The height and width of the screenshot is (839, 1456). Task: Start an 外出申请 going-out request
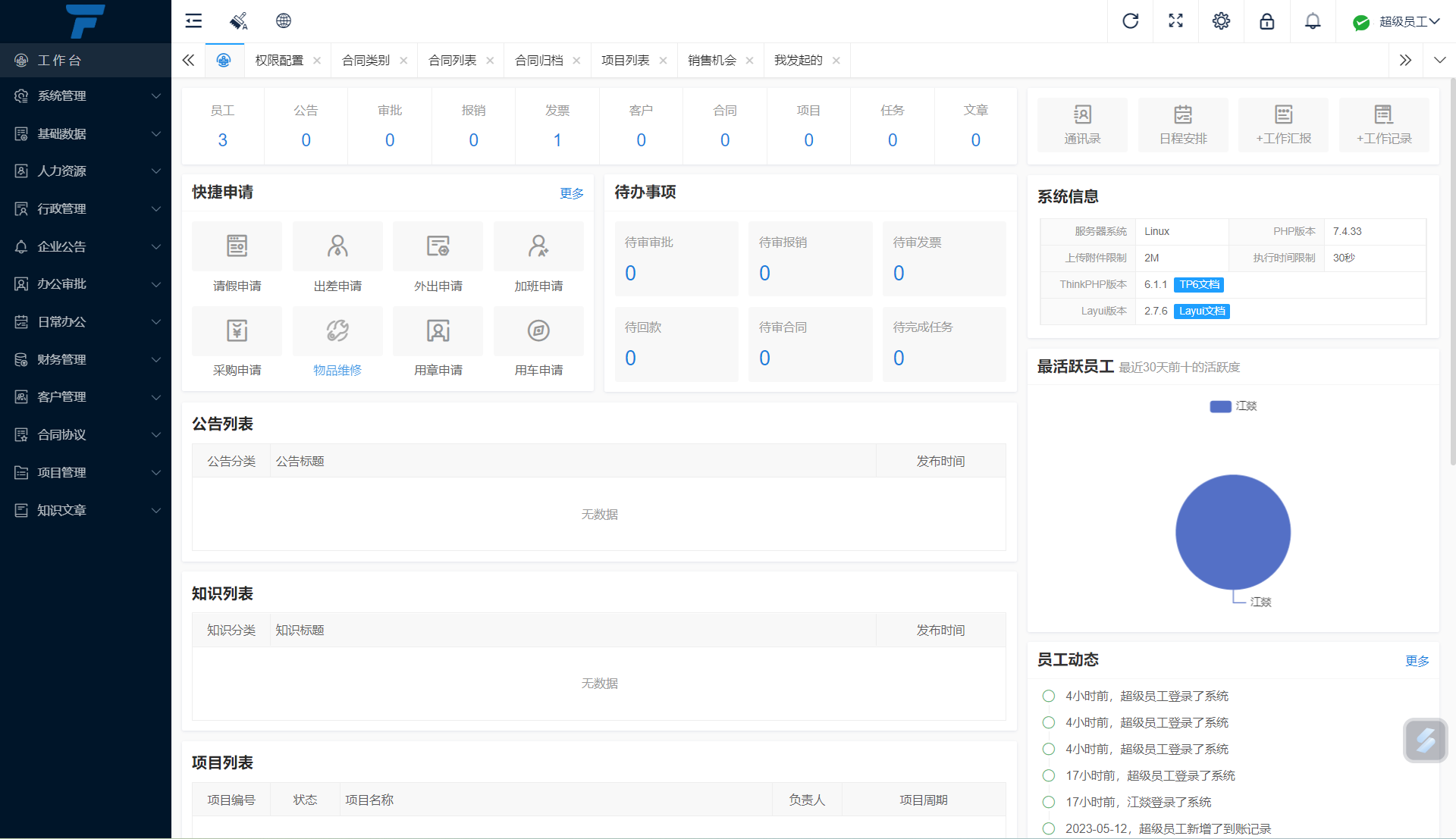click(x=438, y=258)
